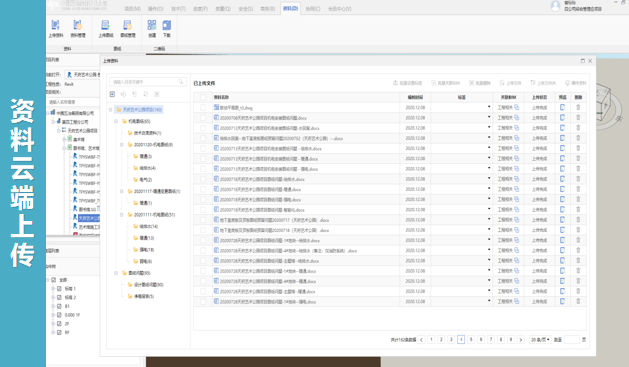Image resolution: width=629 pixels, height=367 pixels.
Task: Open the 进度(P) ribbon tab
Action: click(200, 8)
